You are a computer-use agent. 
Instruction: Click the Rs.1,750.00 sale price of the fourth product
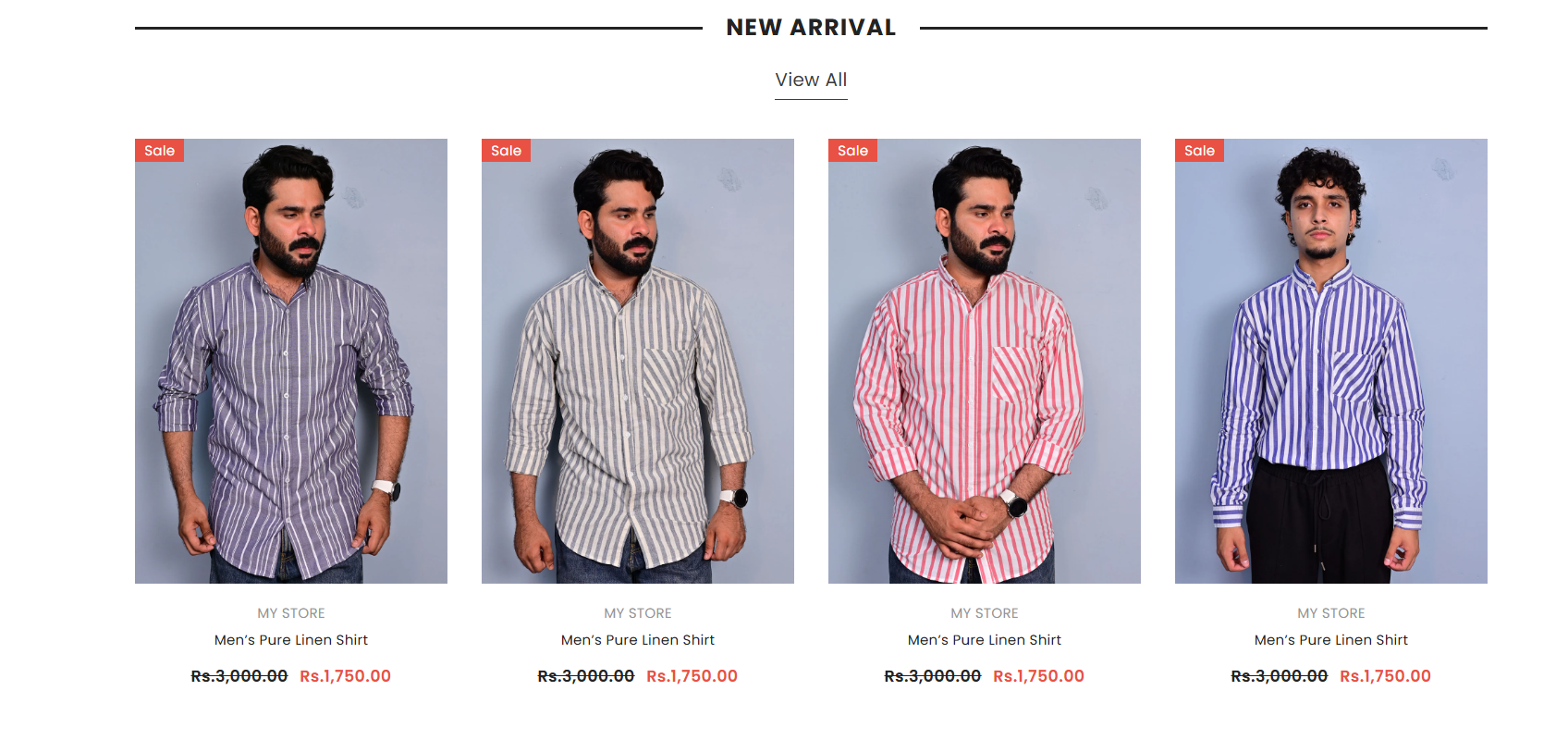tap(1385, 676)
